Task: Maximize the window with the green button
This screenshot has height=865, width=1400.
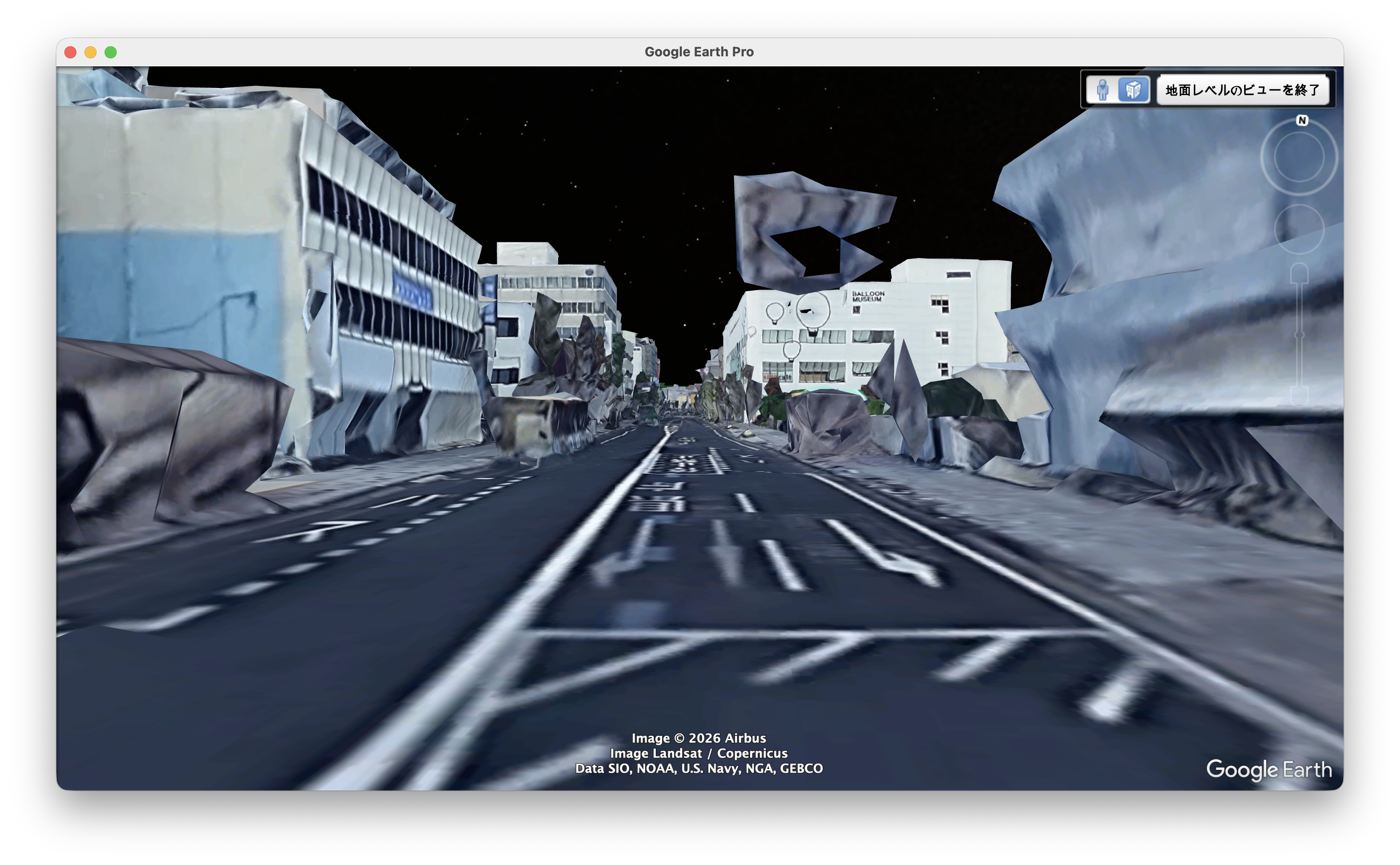Action: (x=110, y=52)
